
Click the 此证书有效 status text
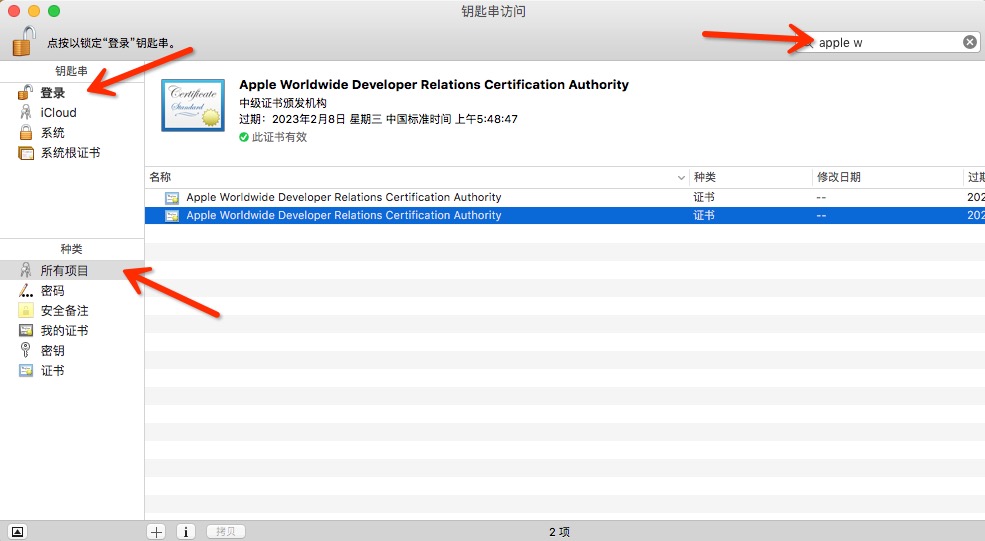pyautogui.click(x=280, y=137)
